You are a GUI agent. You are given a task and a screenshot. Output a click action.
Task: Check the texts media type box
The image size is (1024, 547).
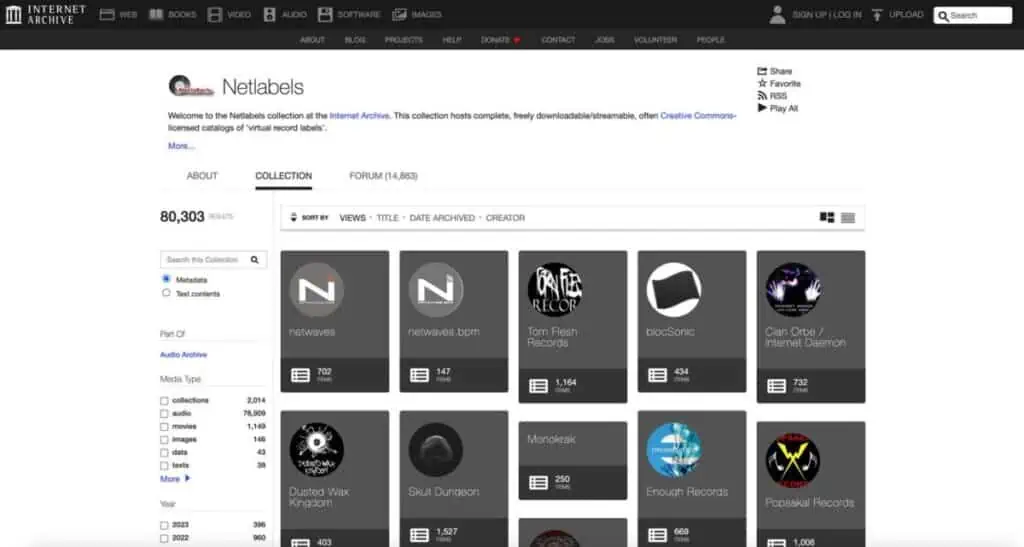164,466
